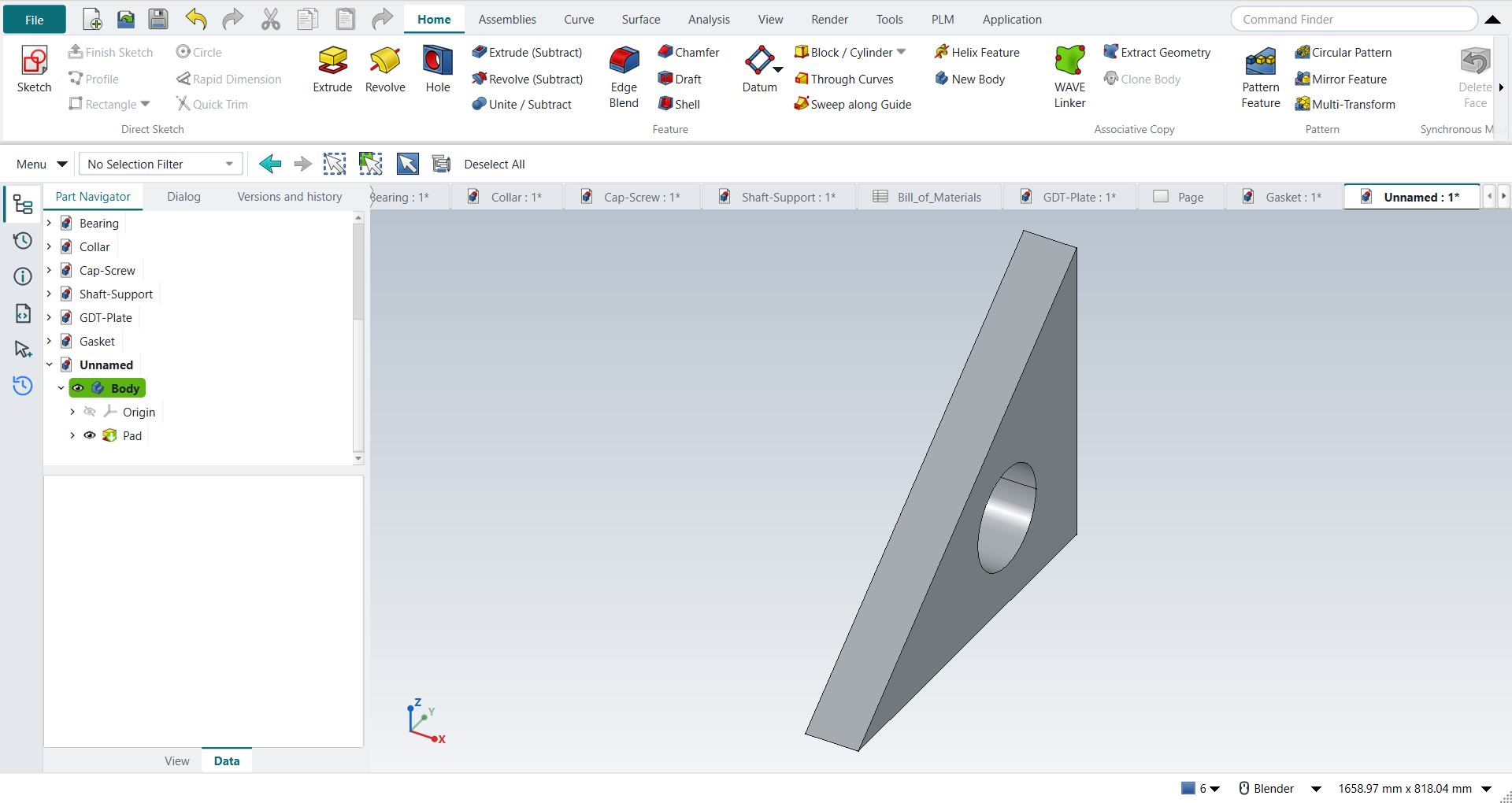Open the No Selection Filter dropdown

[x=161, y=164]
